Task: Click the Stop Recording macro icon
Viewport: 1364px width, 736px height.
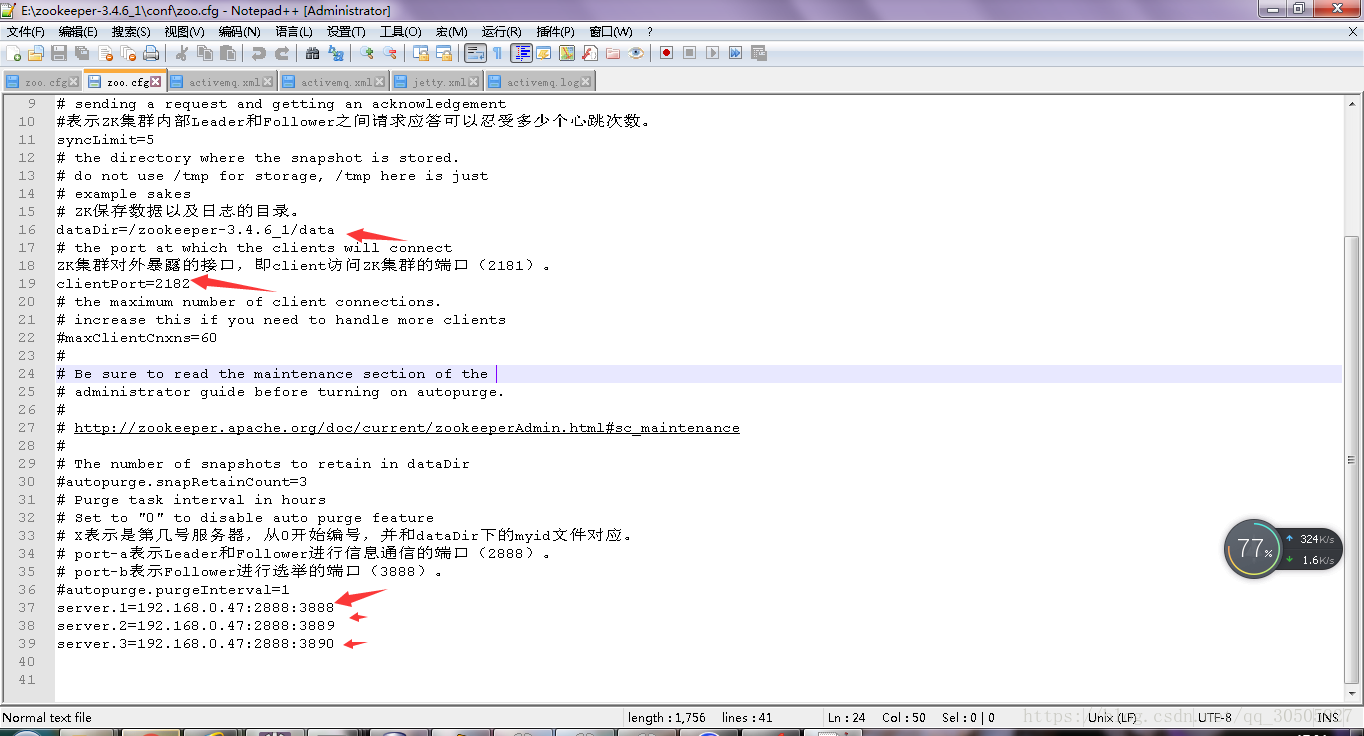Action: pos(689,53)
